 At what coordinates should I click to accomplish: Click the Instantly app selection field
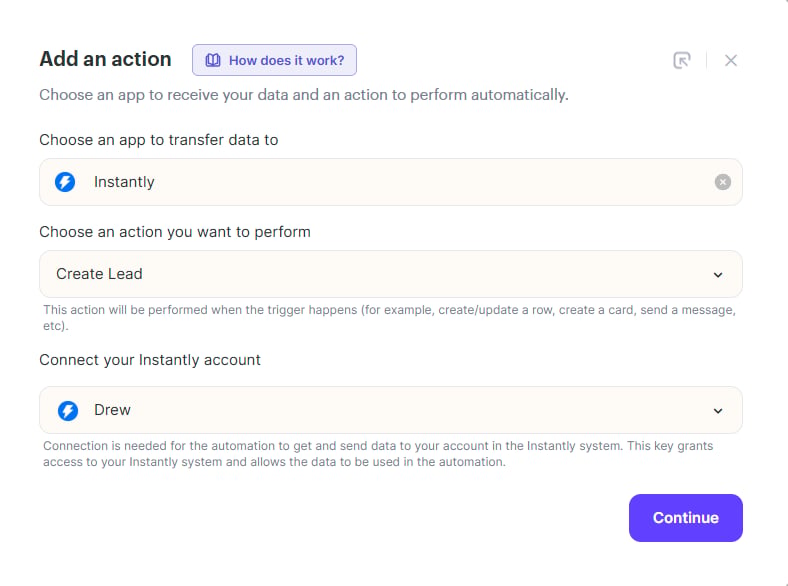click(x=390, y=182)
